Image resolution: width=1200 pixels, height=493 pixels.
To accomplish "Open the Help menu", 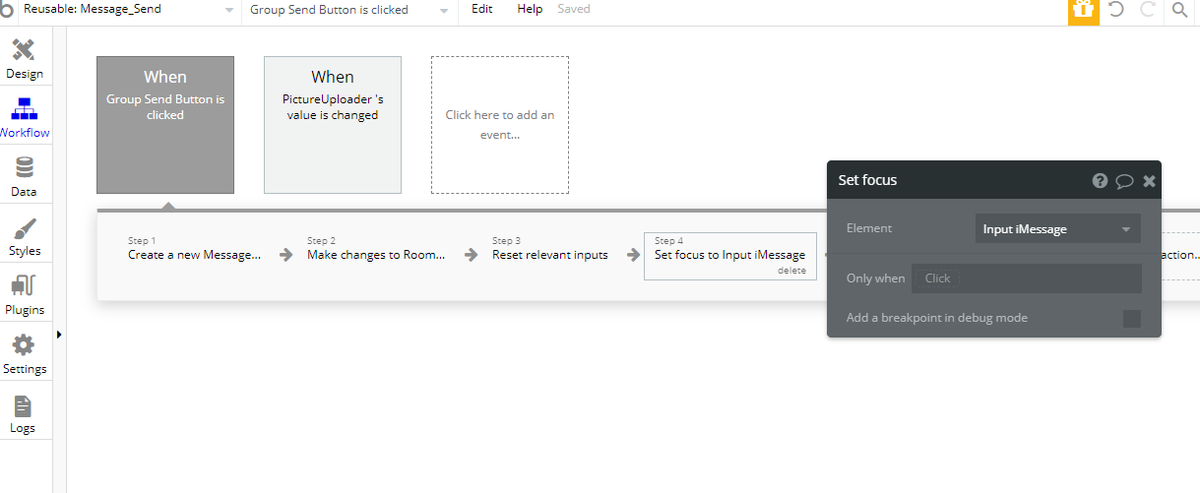I will tap(530, 9).
